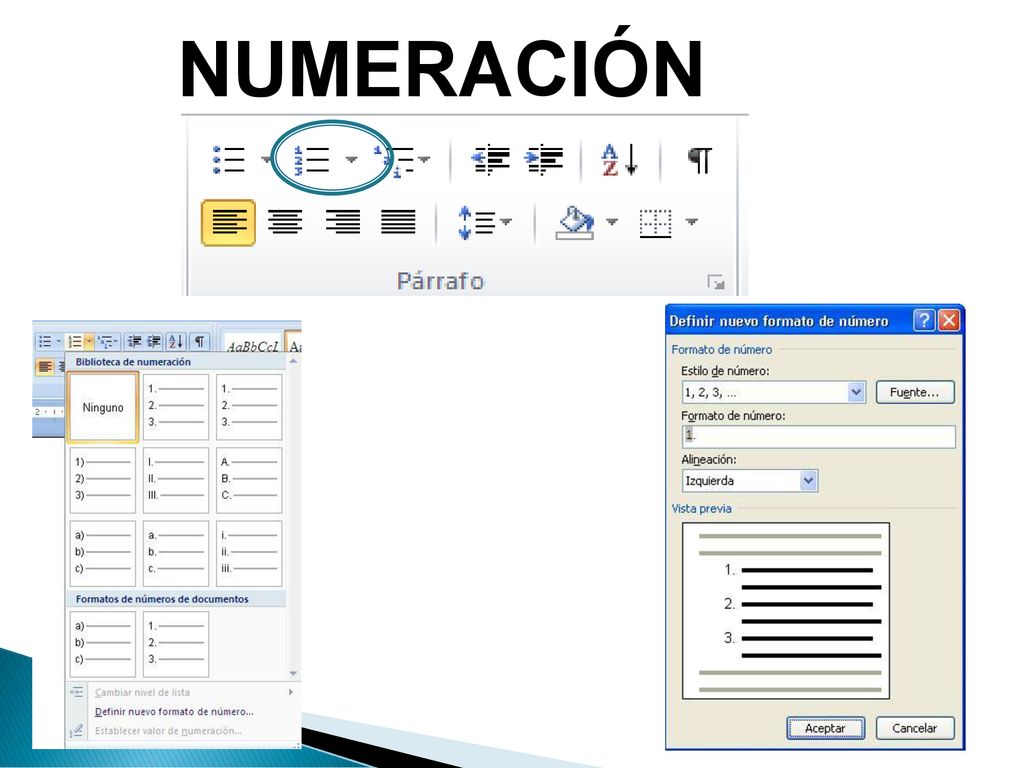Click Cancelar button in dialog
The width and height of the screenshot is (1024, 768).
coord(914,728)
